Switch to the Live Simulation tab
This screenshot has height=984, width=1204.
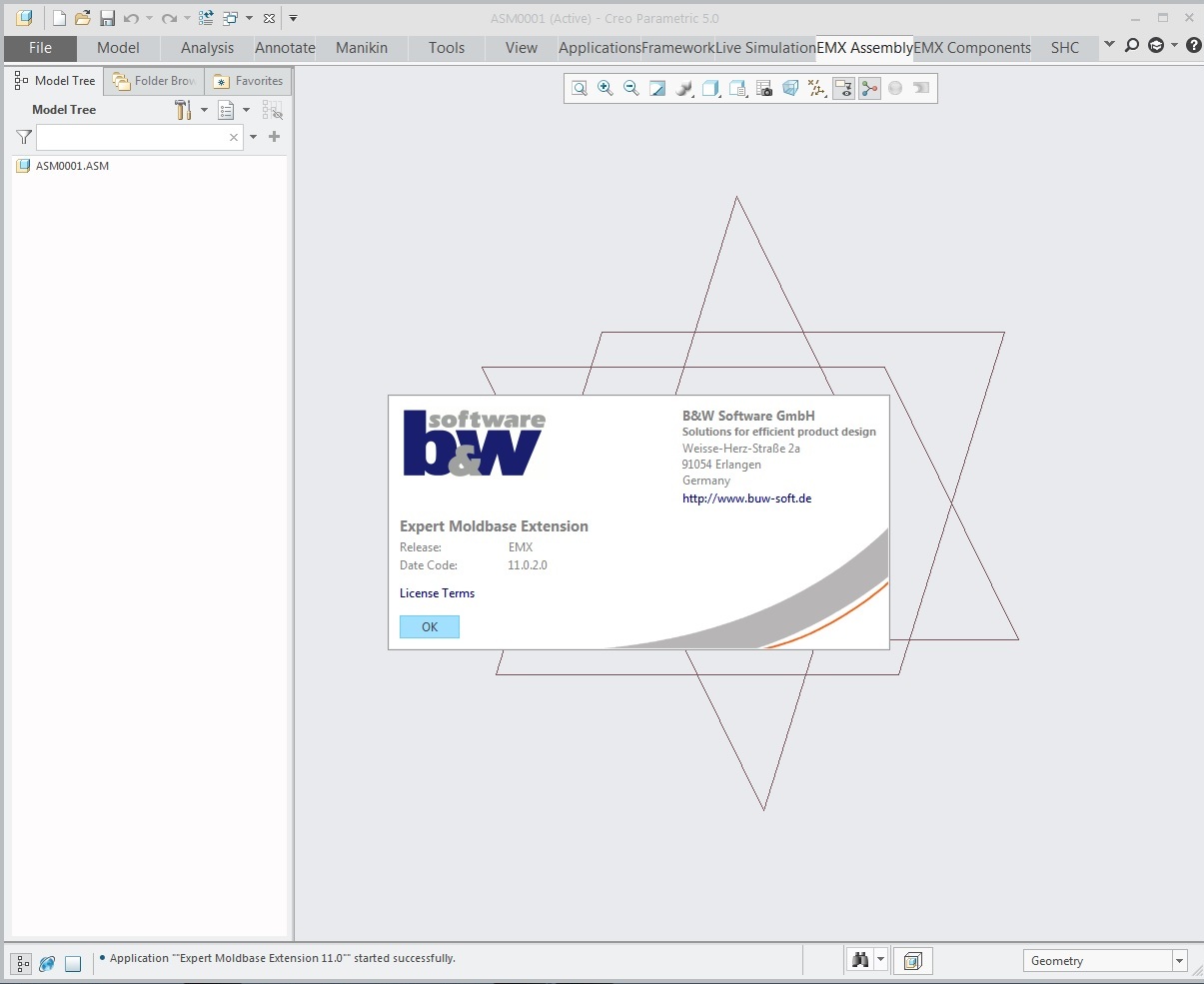tap(765, 48)
